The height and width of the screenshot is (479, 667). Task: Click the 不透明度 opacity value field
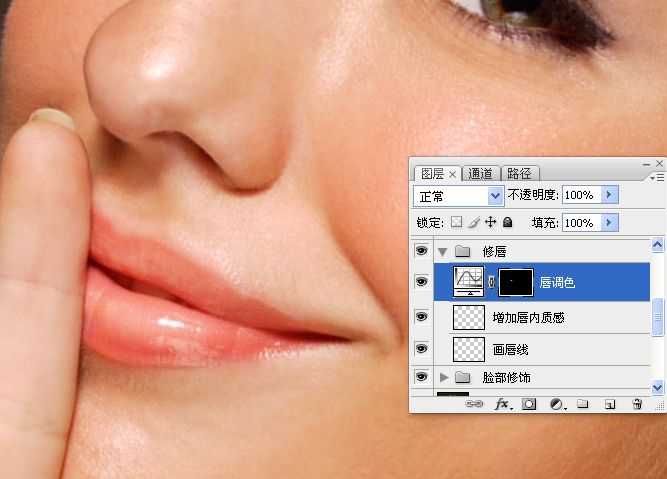click(581, 195)
